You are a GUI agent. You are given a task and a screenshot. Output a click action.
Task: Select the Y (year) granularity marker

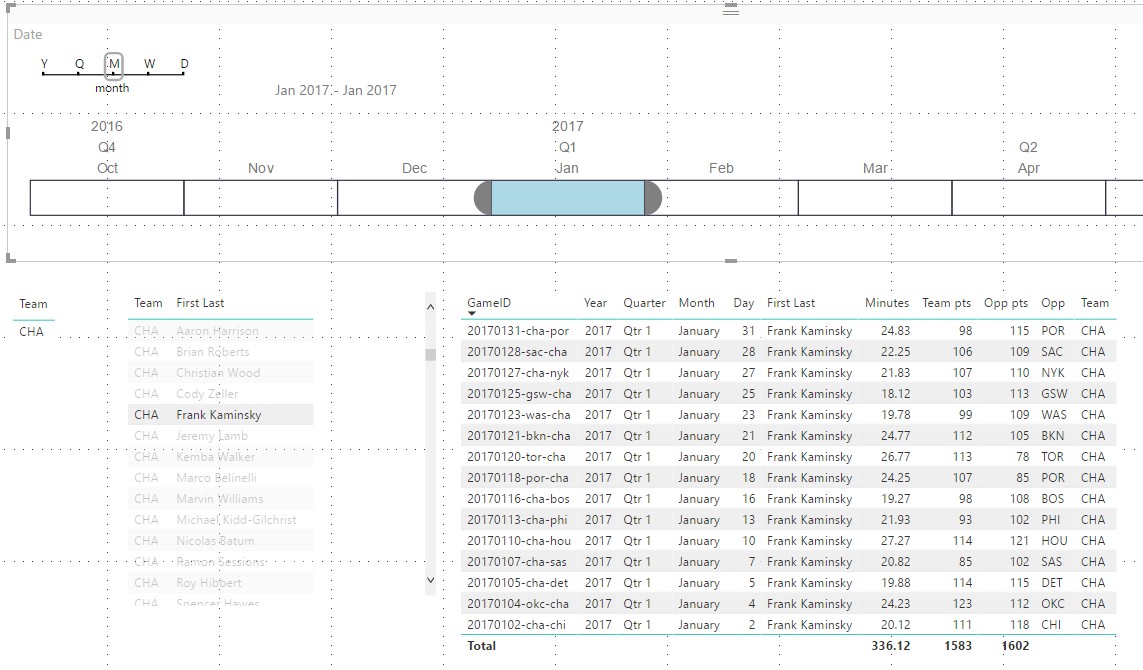coord(44,64)
